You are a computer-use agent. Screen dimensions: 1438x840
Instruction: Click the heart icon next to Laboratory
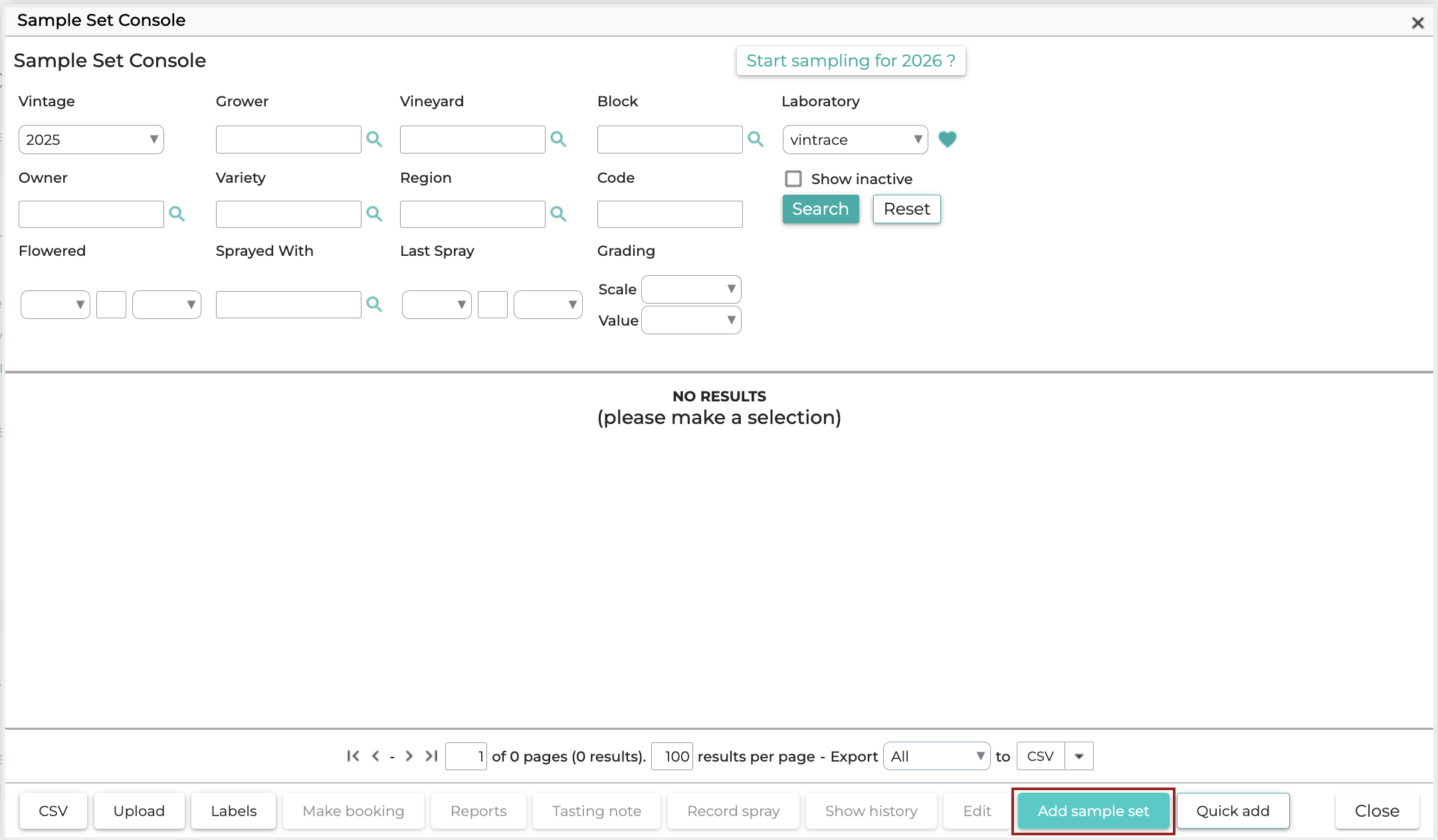[948, 140]
